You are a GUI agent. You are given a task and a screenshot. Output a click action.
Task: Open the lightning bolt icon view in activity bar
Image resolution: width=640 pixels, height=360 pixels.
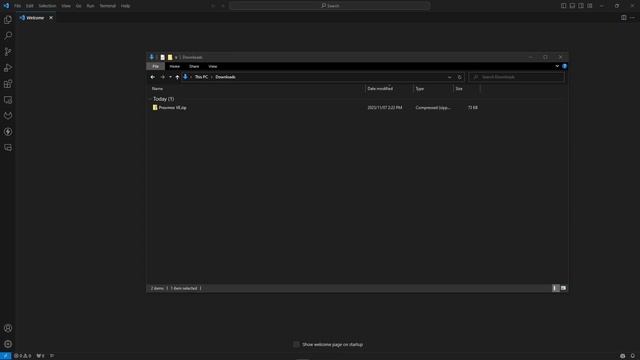coord(8,132)
